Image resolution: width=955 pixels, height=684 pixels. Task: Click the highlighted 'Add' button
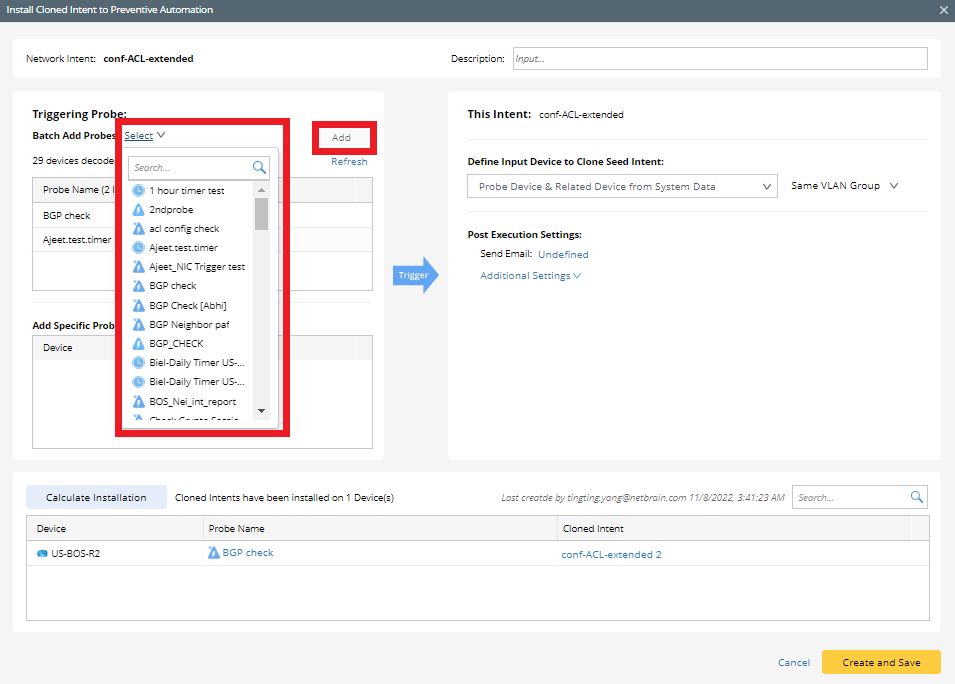[x=343, y=138]
